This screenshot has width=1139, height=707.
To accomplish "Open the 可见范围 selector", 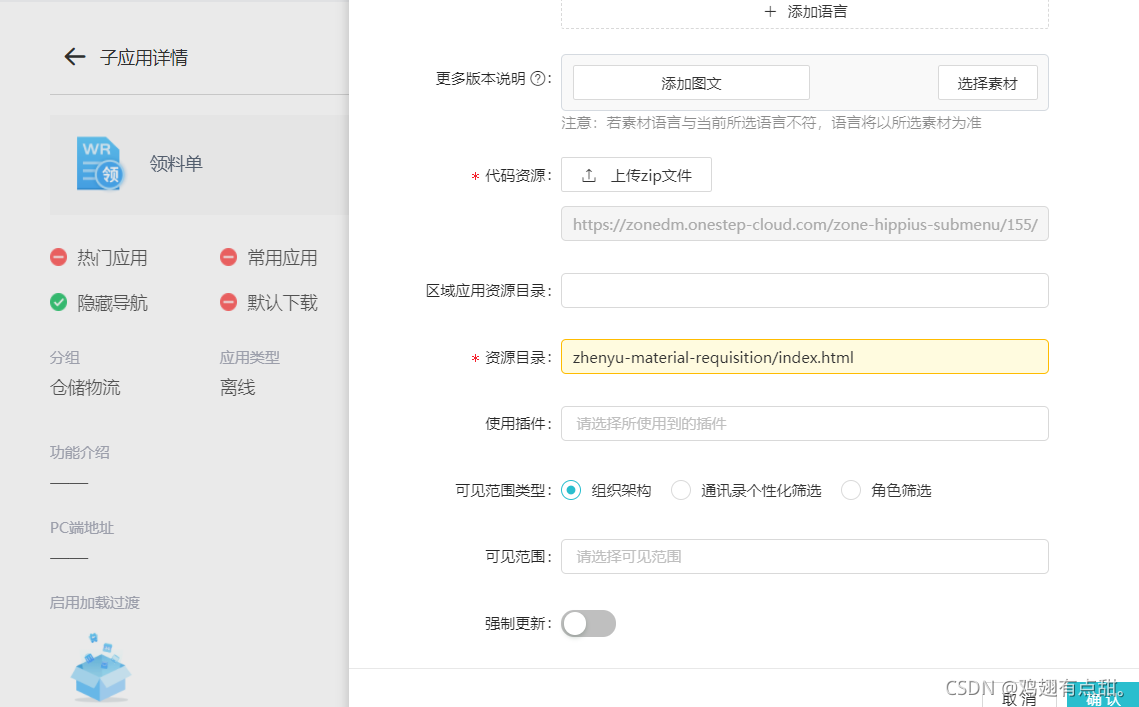I will [805, 557].
